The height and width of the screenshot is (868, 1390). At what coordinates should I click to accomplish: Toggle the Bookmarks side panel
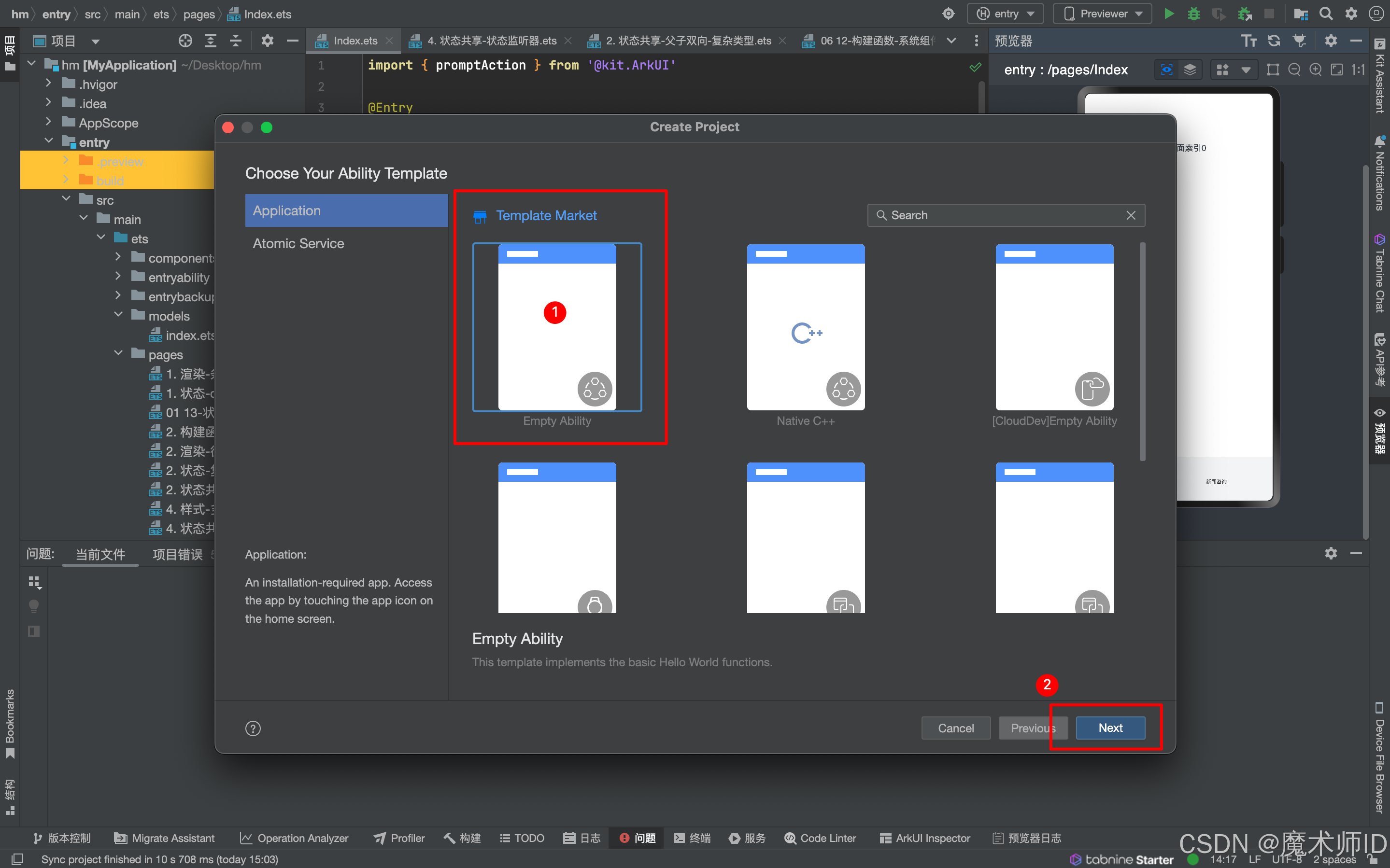(x=10, y=723)
